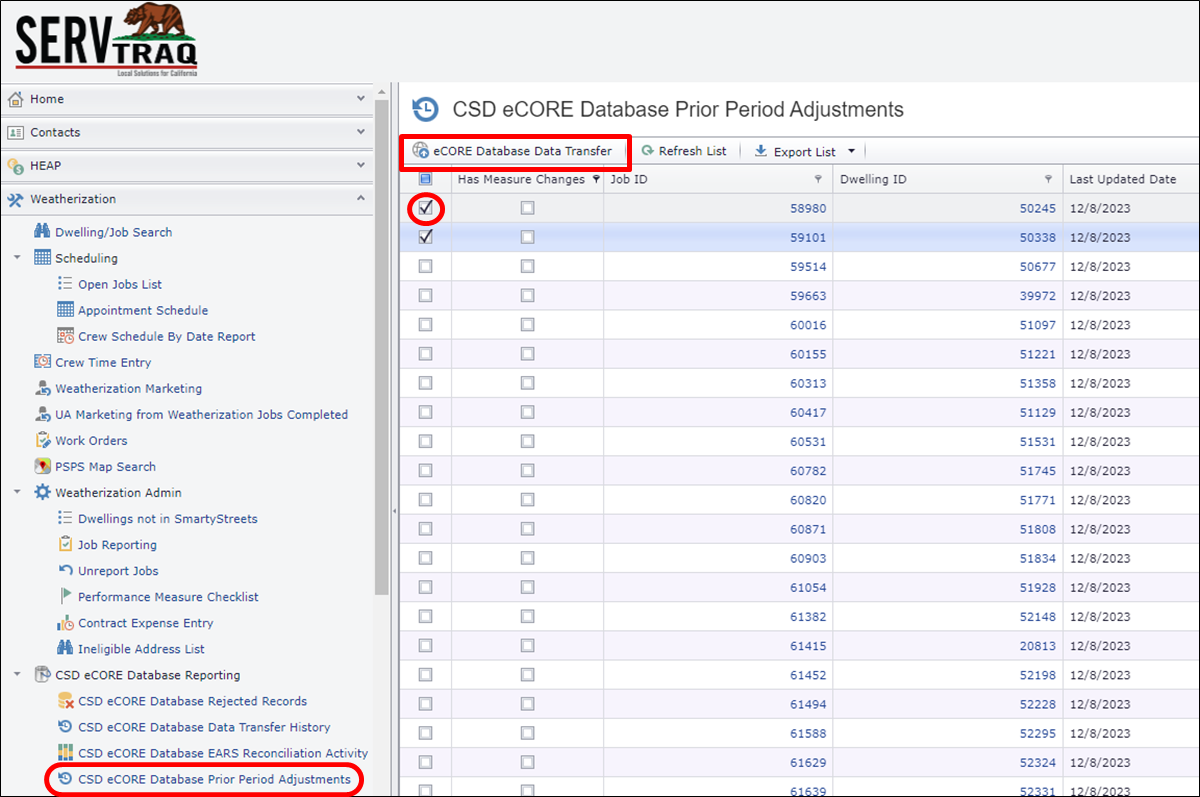Check the row checkbox for Job 61054
This screenshot has width=1200, height=797.
(426, 587)
